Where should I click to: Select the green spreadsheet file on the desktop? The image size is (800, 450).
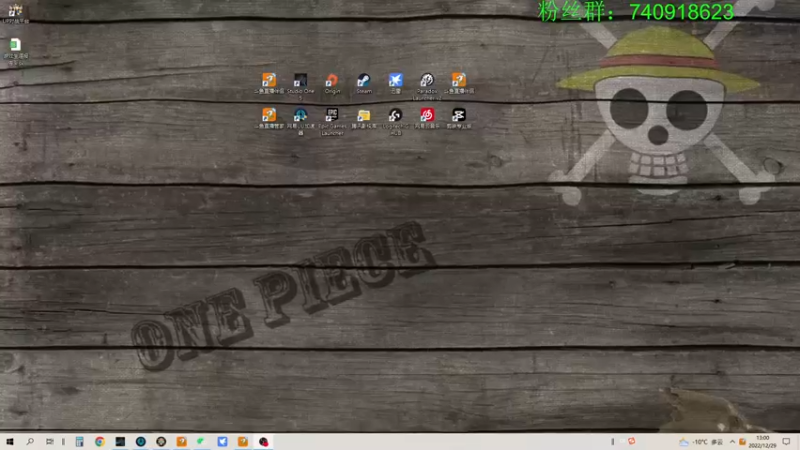coord(16,51)
